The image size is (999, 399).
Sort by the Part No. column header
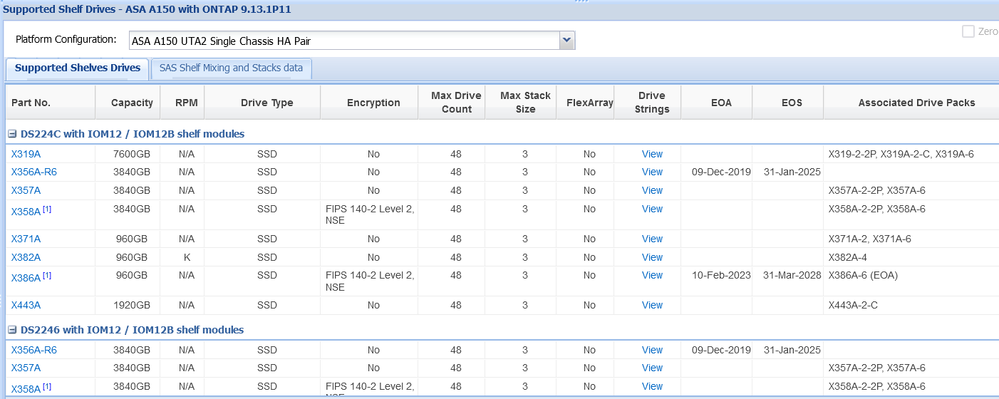51,103
